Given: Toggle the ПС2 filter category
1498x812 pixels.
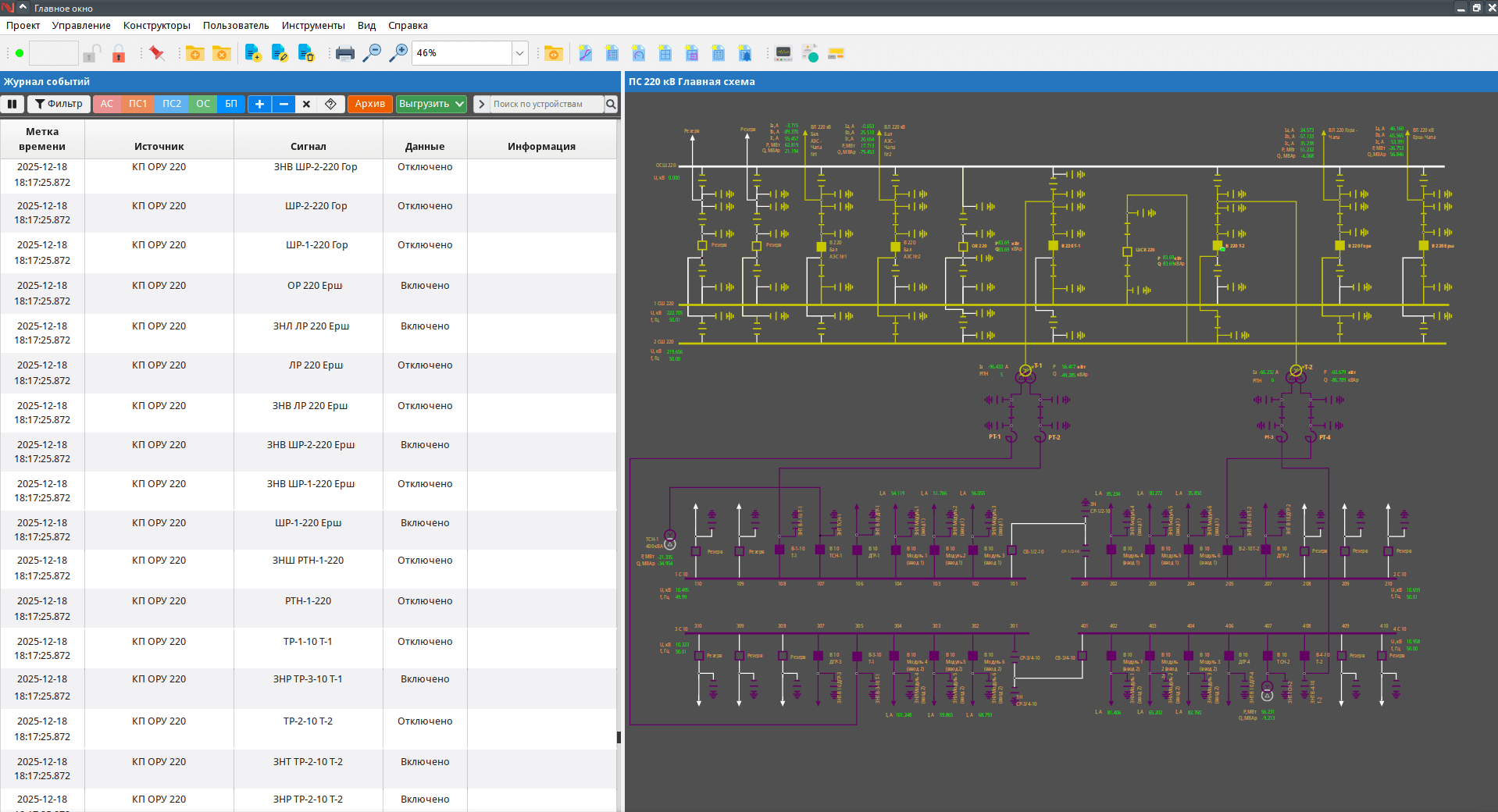Looking at the screenshot, I should [171, 104].
